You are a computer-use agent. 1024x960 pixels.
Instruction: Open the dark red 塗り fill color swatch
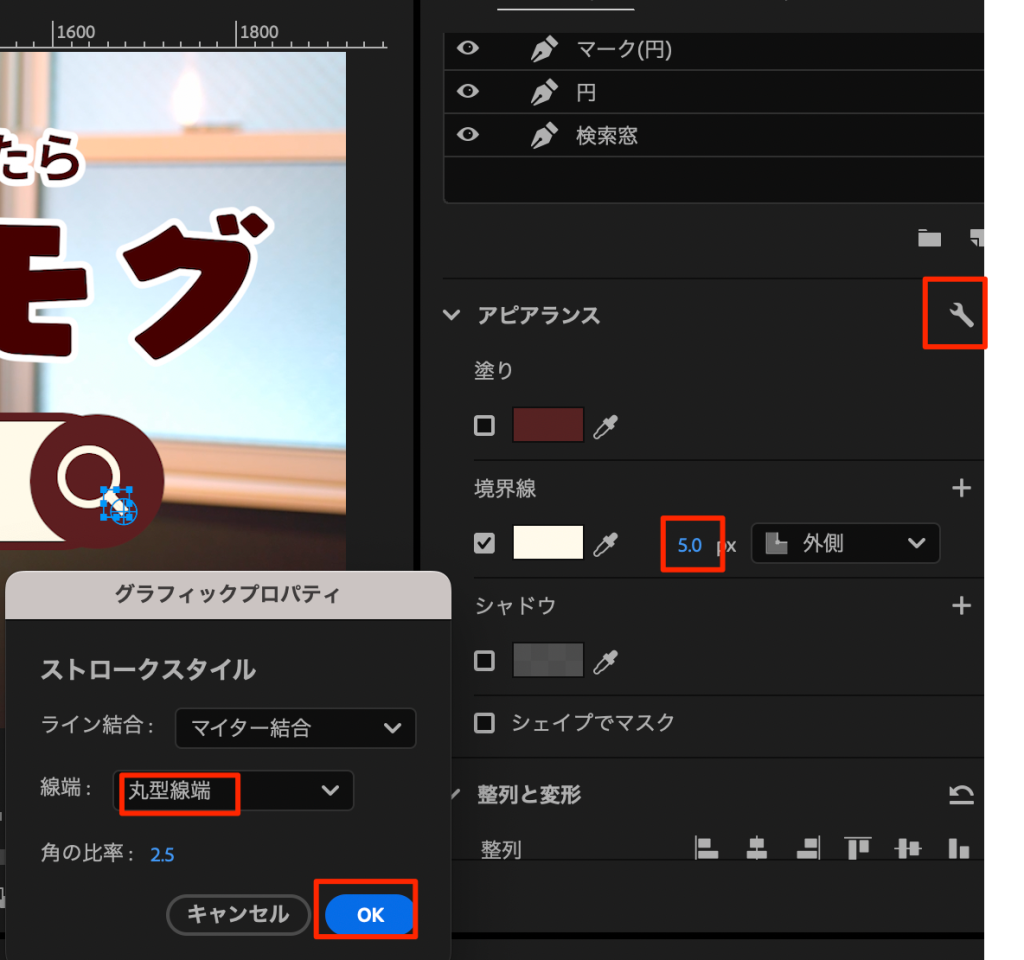click(547, 426)
